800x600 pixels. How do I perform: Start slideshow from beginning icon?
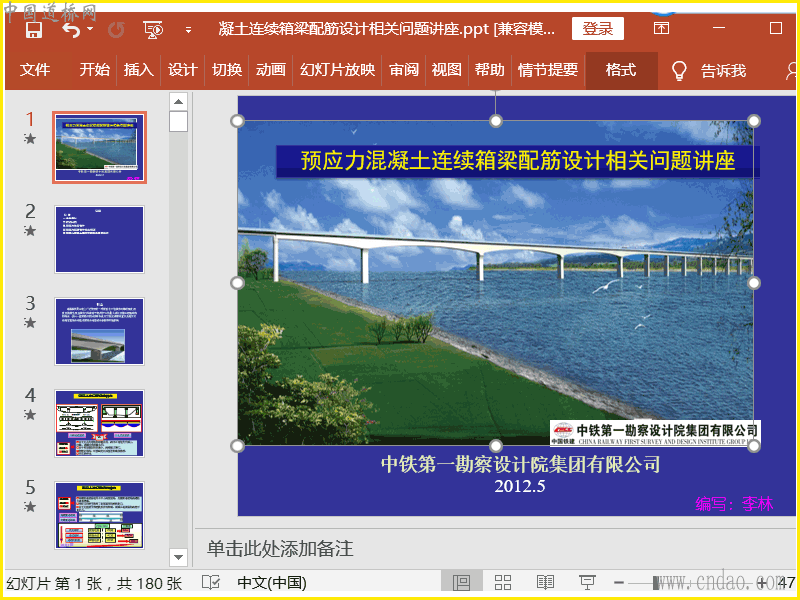[153, 29]
